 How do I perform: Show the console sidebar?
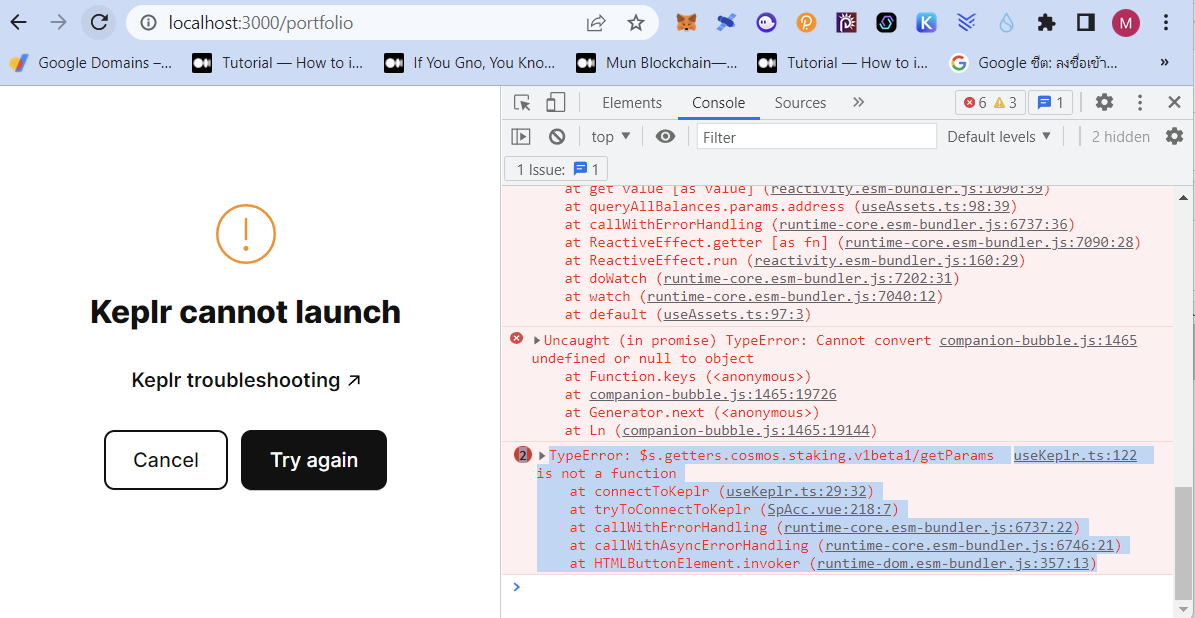click(521, 136)
